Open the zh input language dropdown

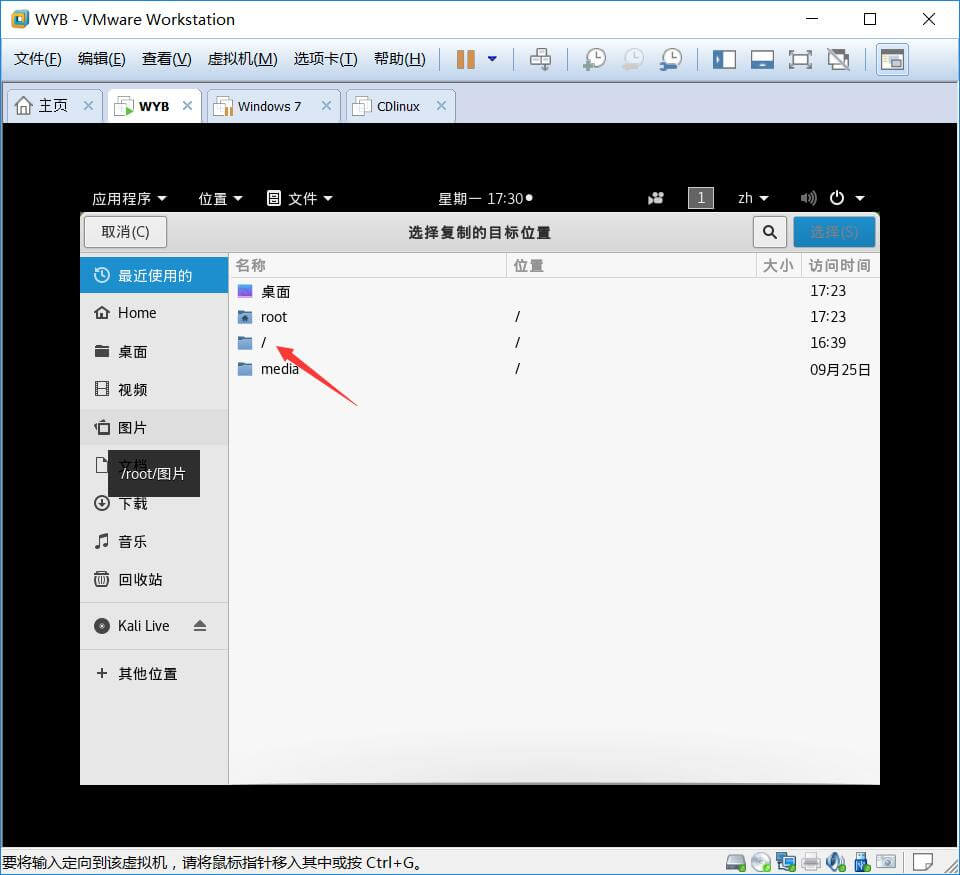pos(753,198)
